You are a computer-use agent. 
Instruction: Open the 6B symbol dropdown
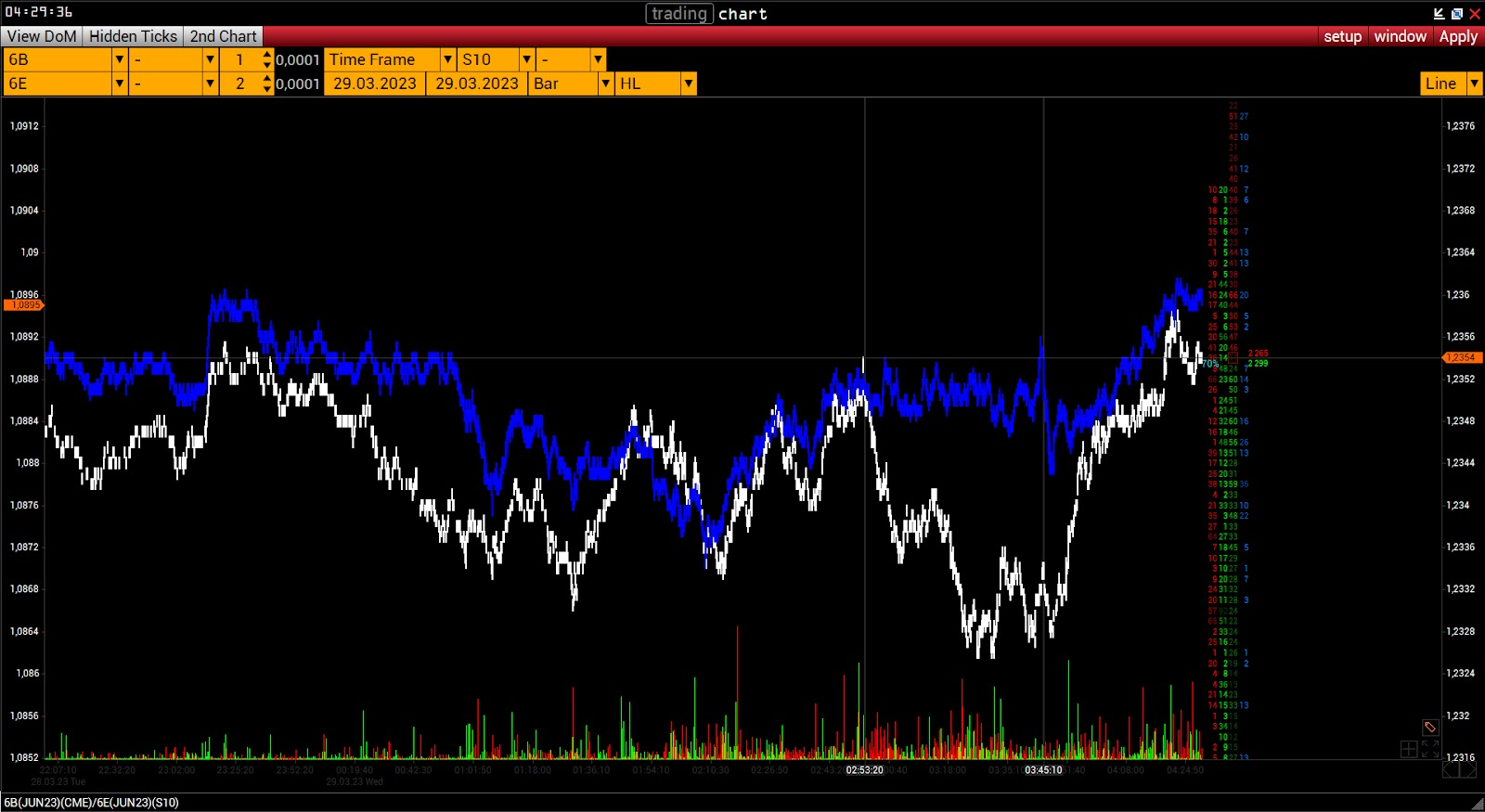119,59
